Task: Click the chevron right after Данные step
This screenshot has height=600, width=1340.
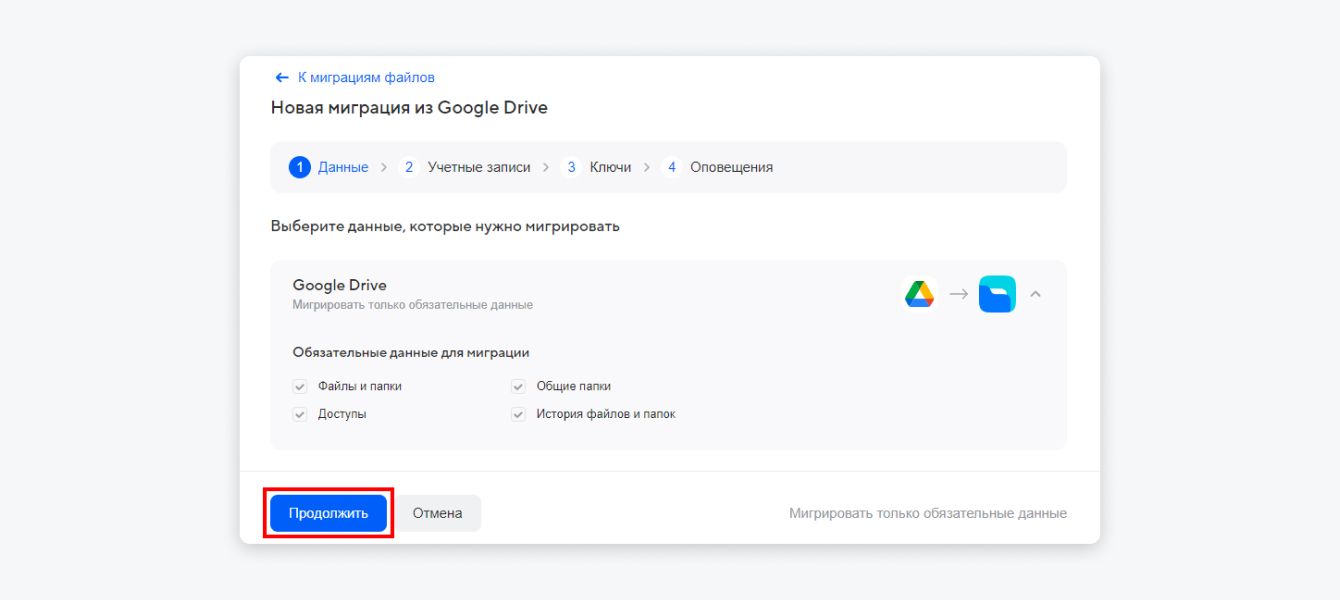Action: tap(384, 168)
